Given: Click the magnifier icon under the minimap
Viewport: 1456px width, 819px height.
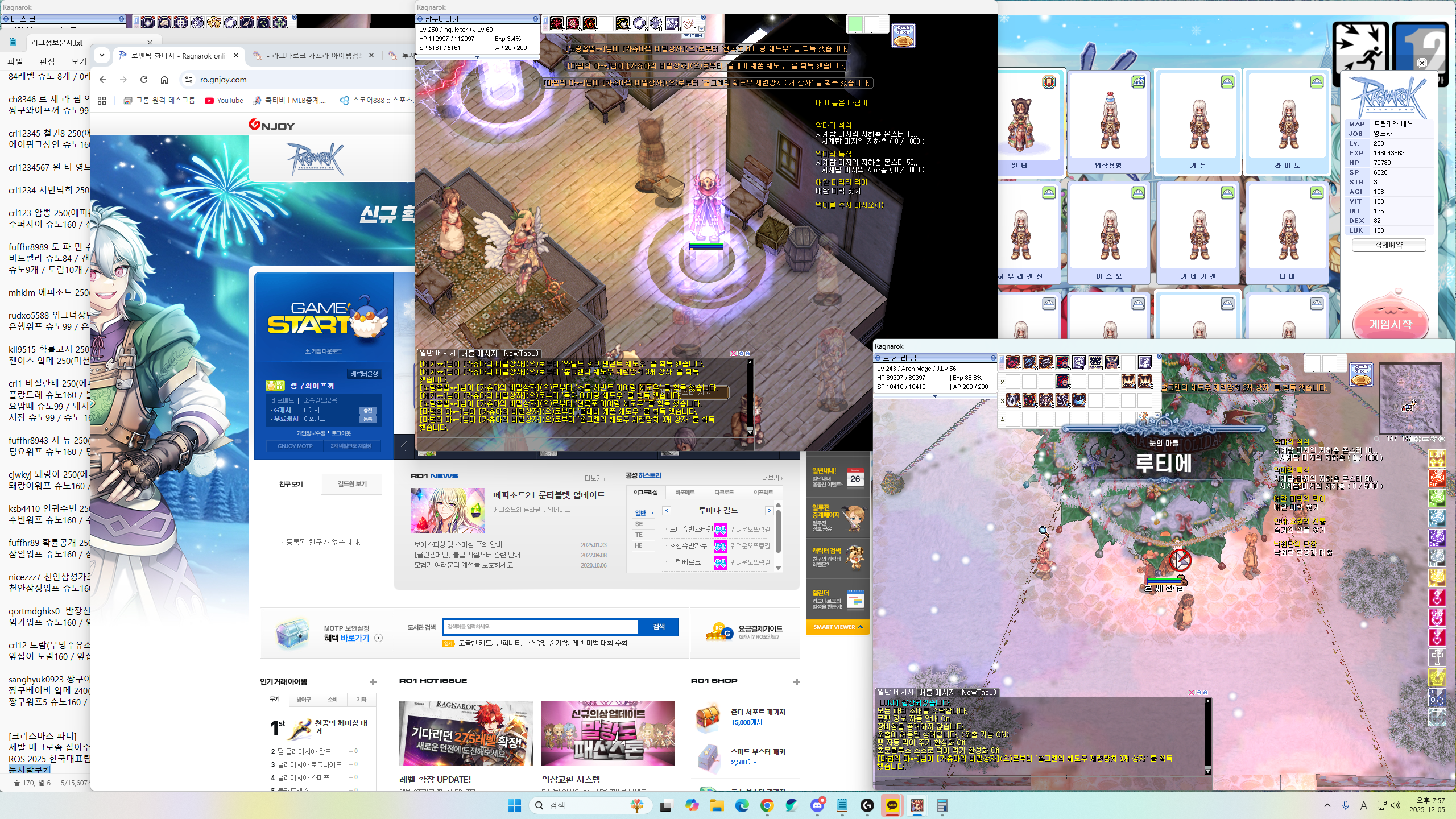Looking at the screenshot, I should point(1377,439).
